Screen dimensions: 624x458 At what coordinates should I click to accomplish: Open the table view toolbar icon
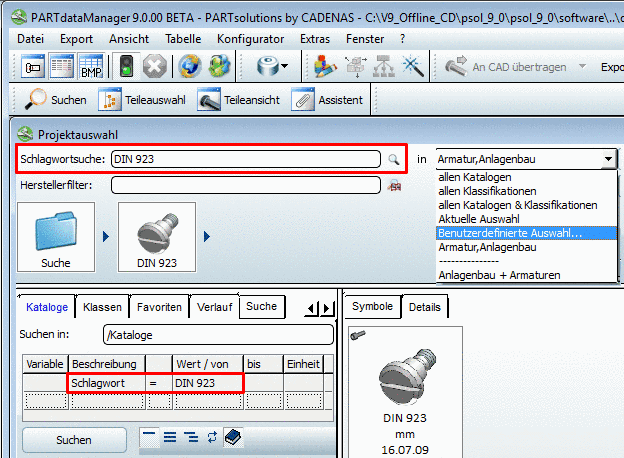pos(62,66)
